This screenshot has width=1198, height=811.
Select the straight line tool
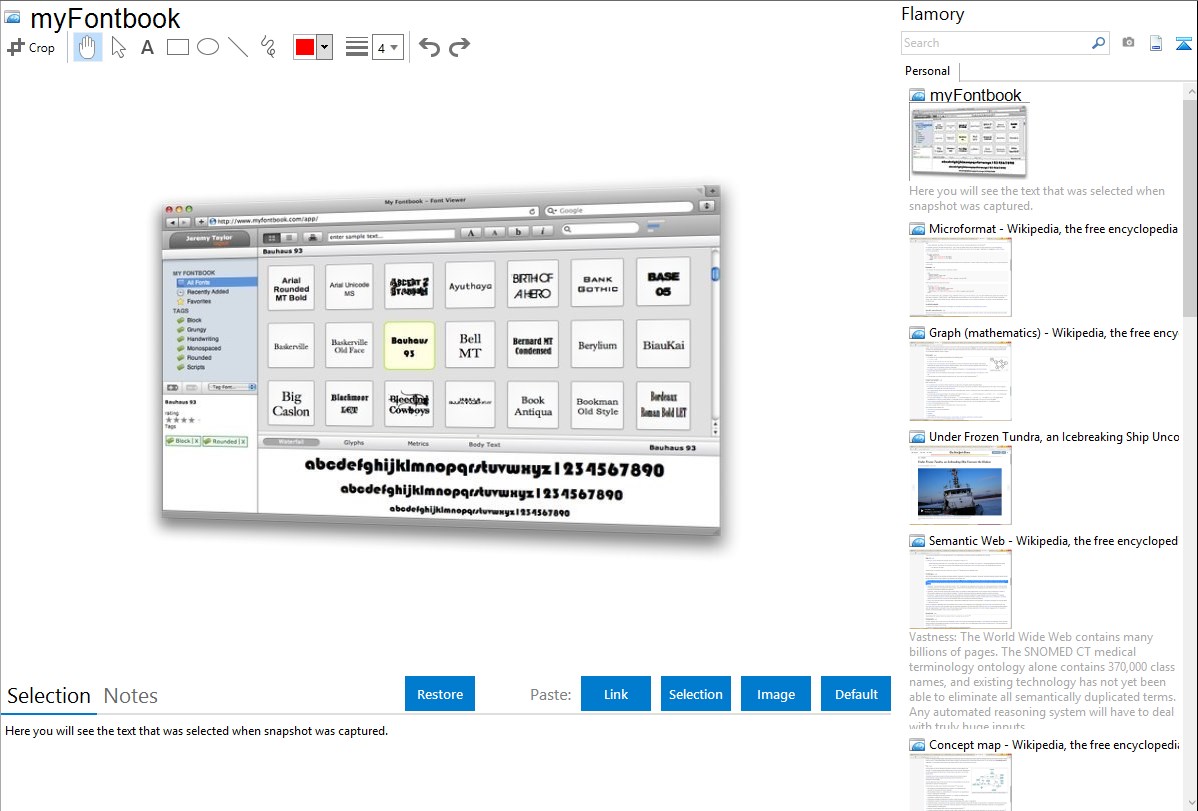(x=237, y=47)
